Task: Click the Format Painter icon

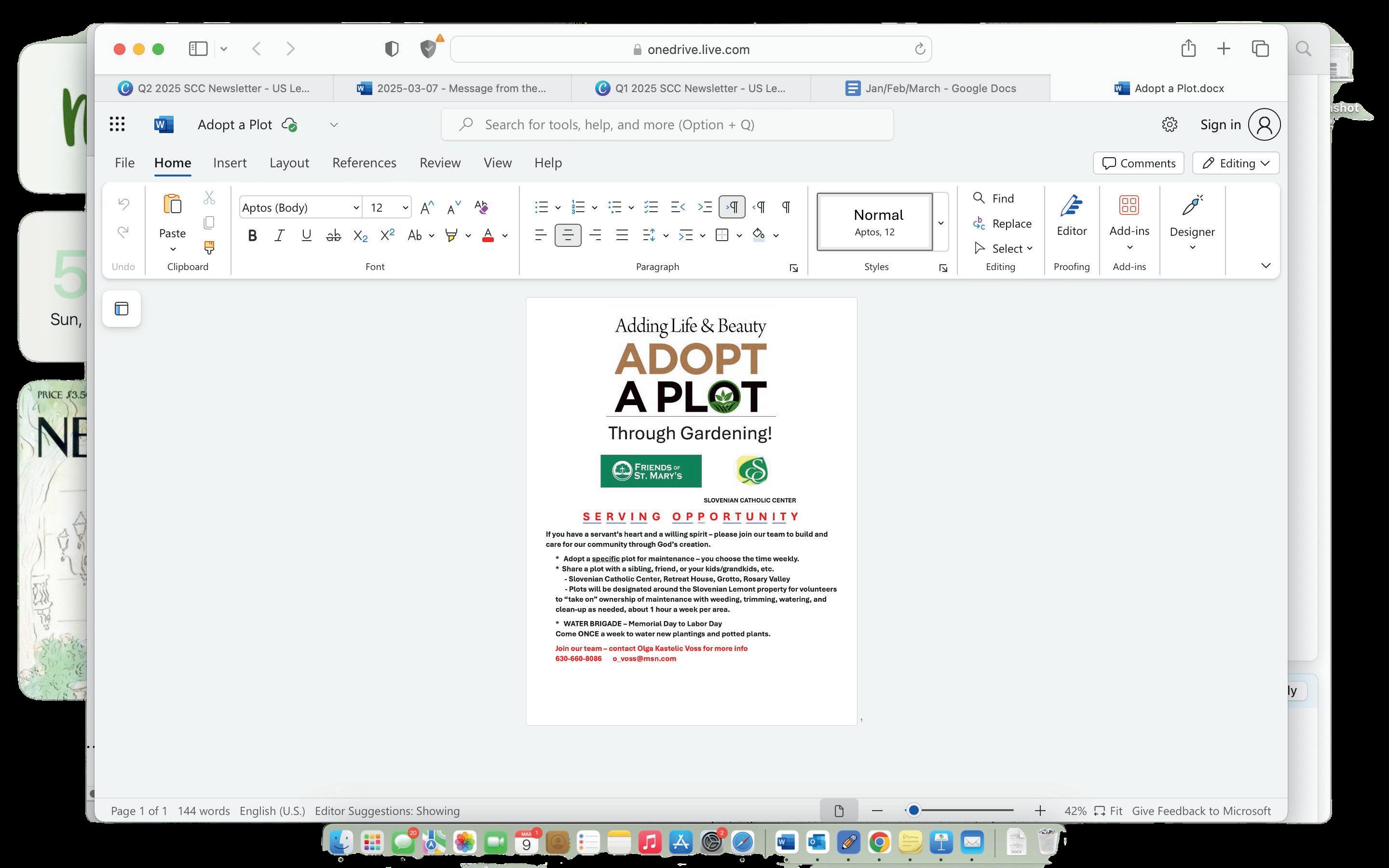Action: [x=209, y=247]
